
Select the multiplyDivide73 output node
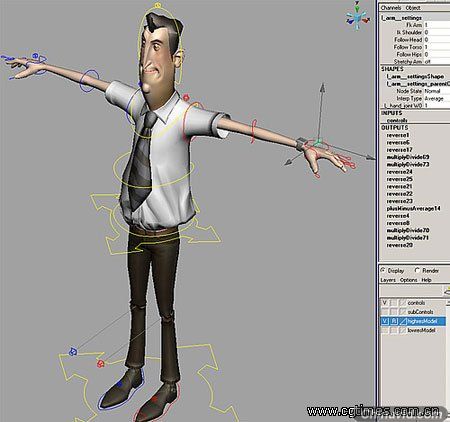click(x=408, y=164)
